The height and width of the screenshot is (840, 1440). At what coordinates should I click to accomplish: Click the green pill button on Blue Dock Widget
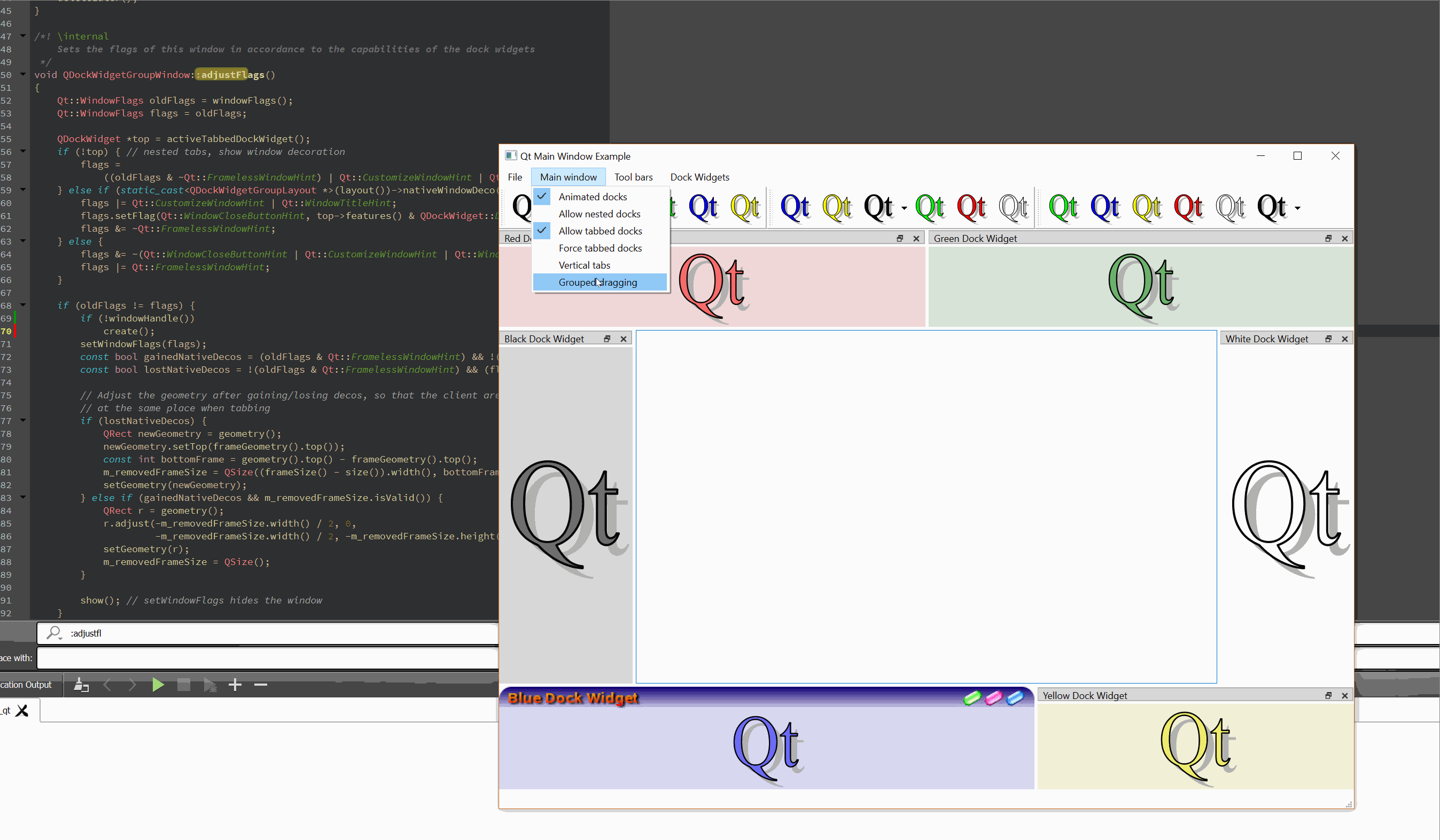972,698
